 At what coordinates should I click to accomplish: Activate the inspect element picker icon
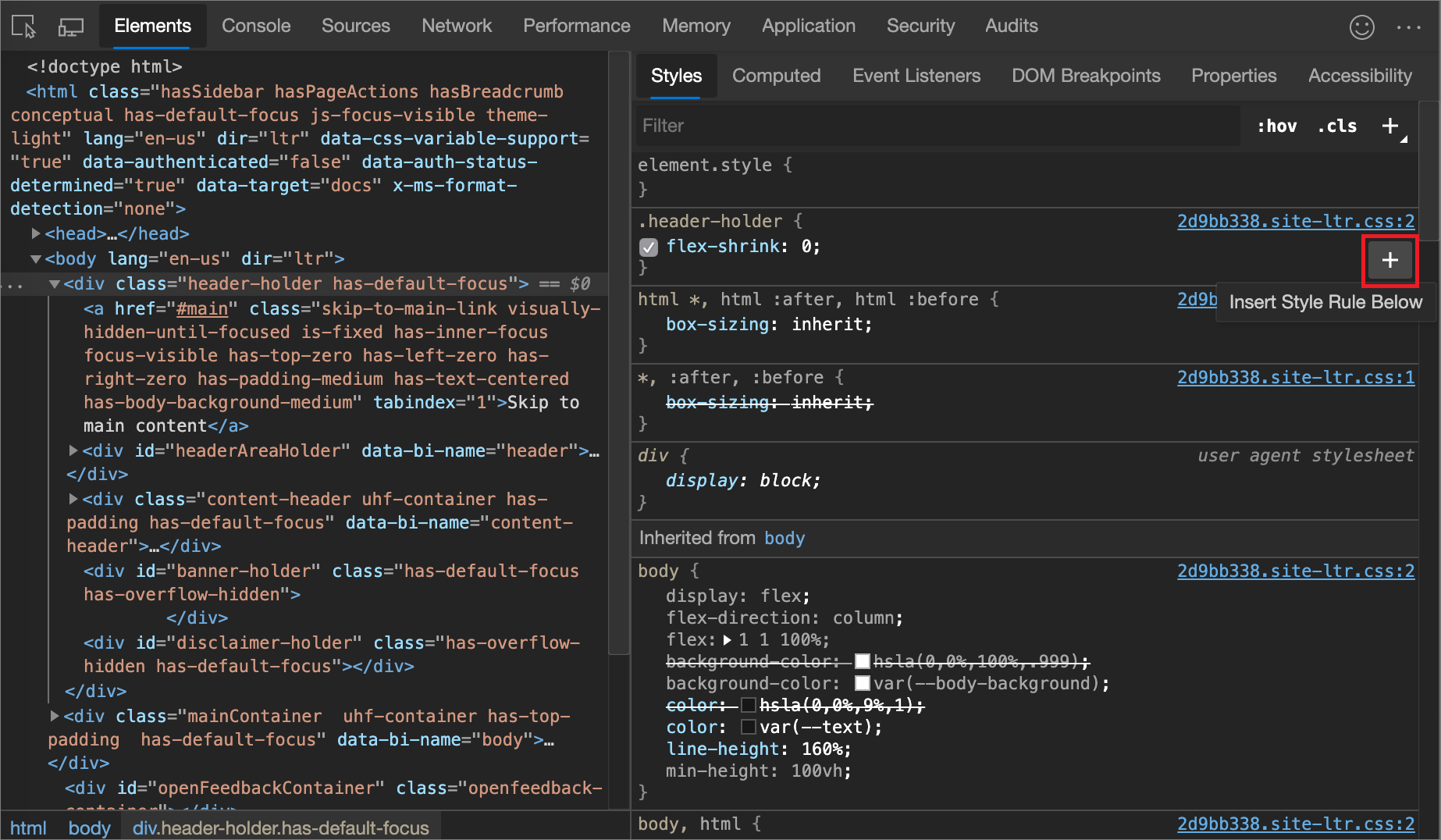click(x=23, y=27)
